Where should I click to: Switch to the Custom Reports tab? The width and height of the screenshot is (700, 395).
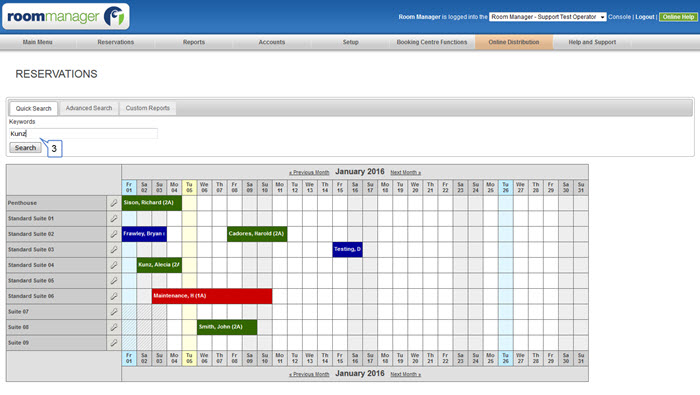pos(148,108)
